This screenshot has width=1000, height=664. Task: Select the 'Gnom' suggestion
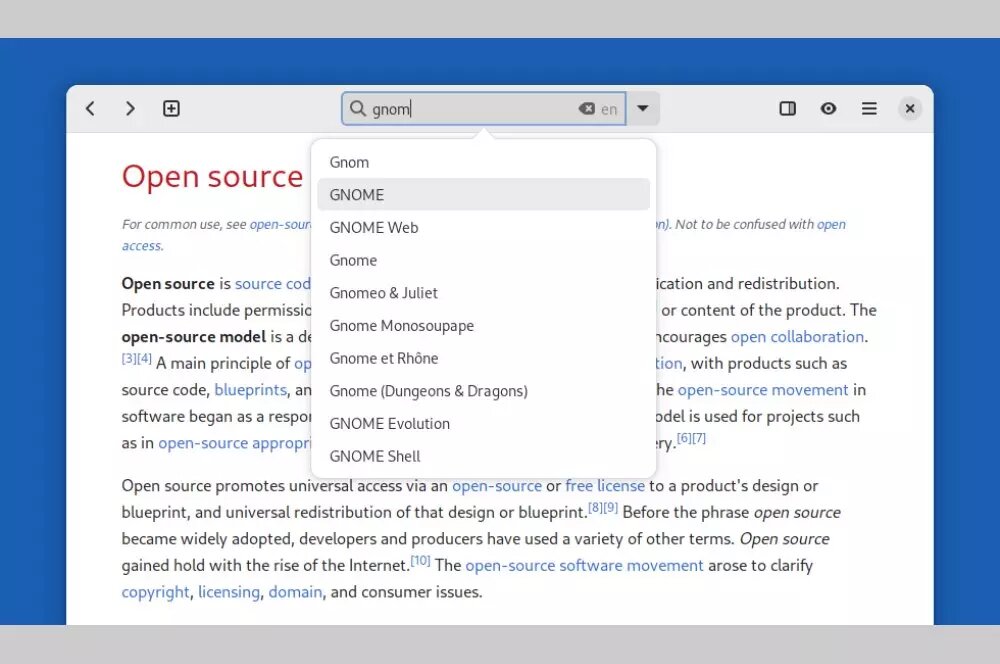(483, 162)
